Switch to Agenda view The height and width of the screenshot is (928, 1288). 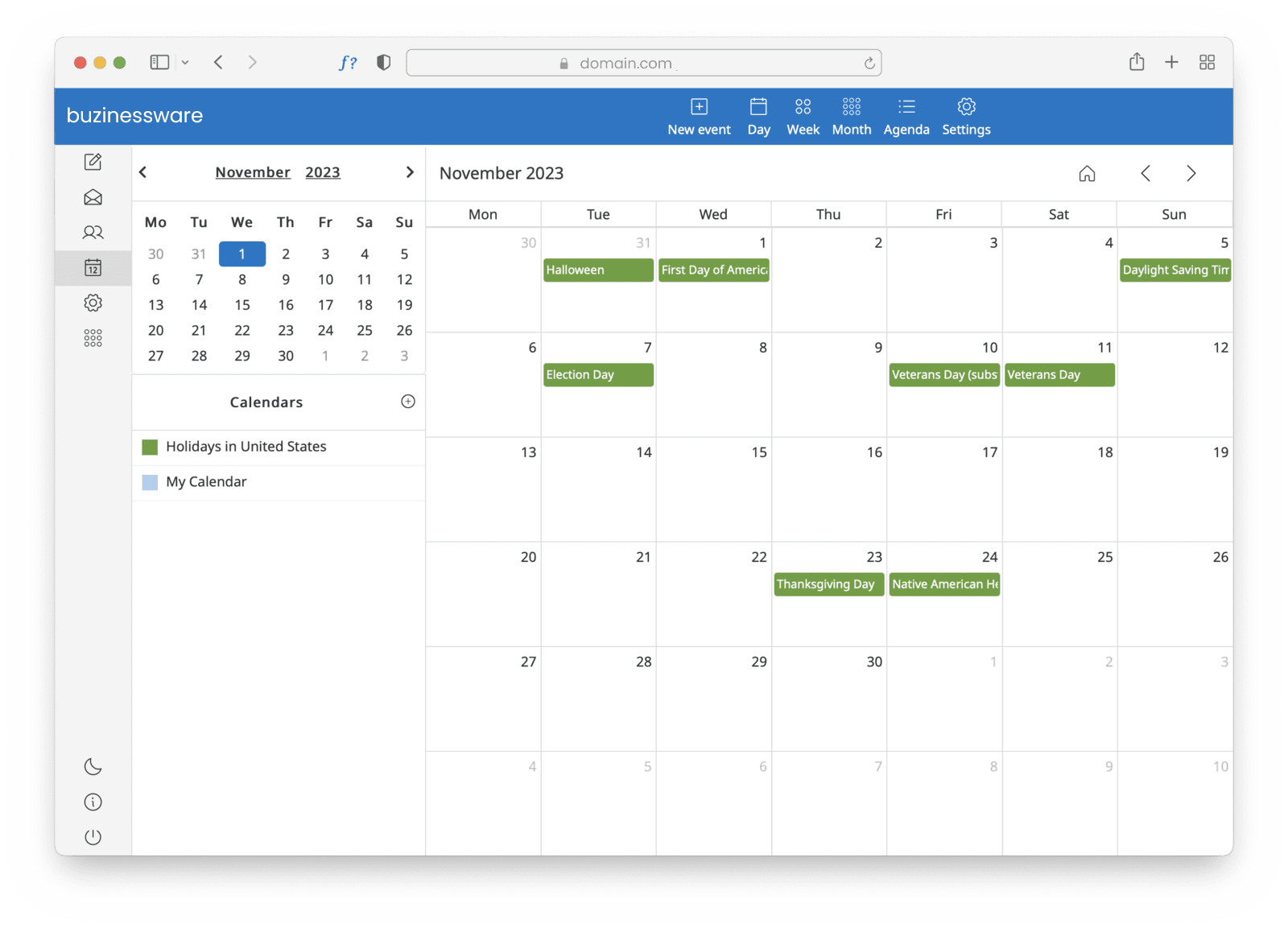pyautogui.click(x=906, y=117)
